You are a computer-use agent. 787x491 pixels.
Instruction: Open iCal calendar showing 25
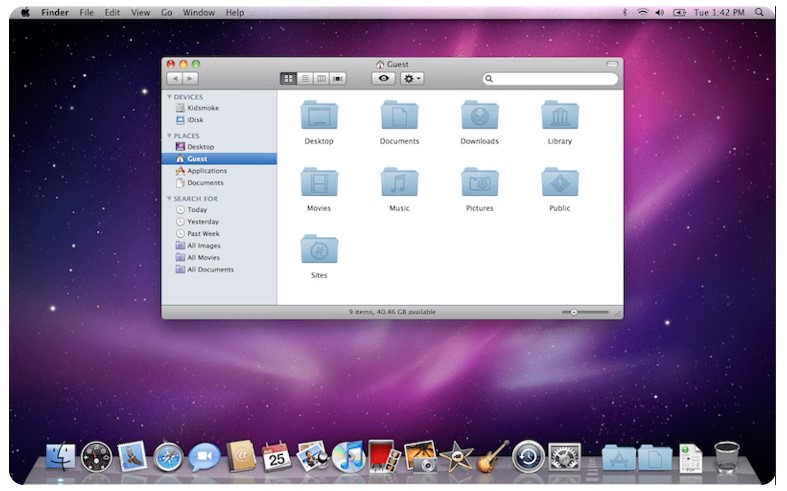coord(276,456)
